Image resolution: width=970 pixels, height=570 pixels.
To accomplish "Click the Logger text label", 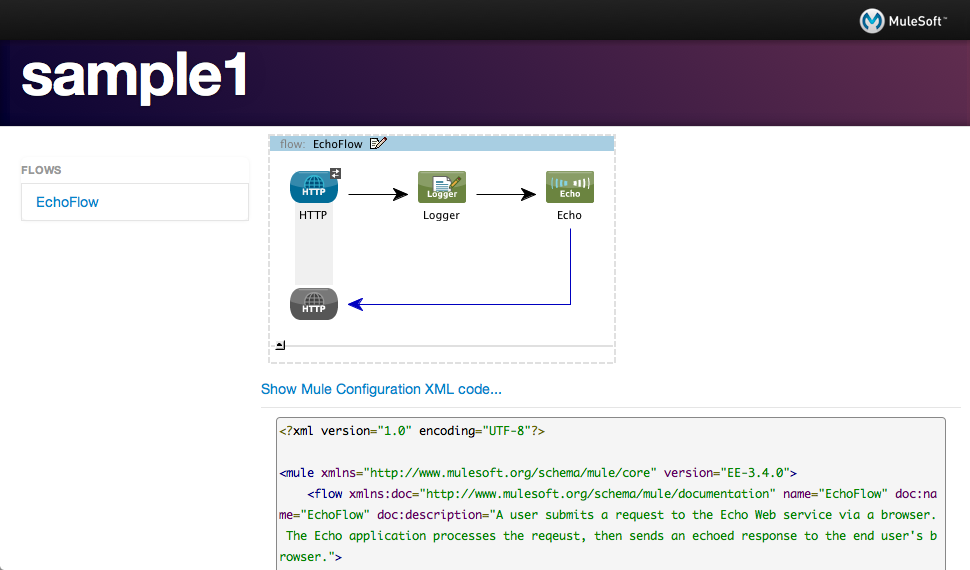I will (441, 215).
